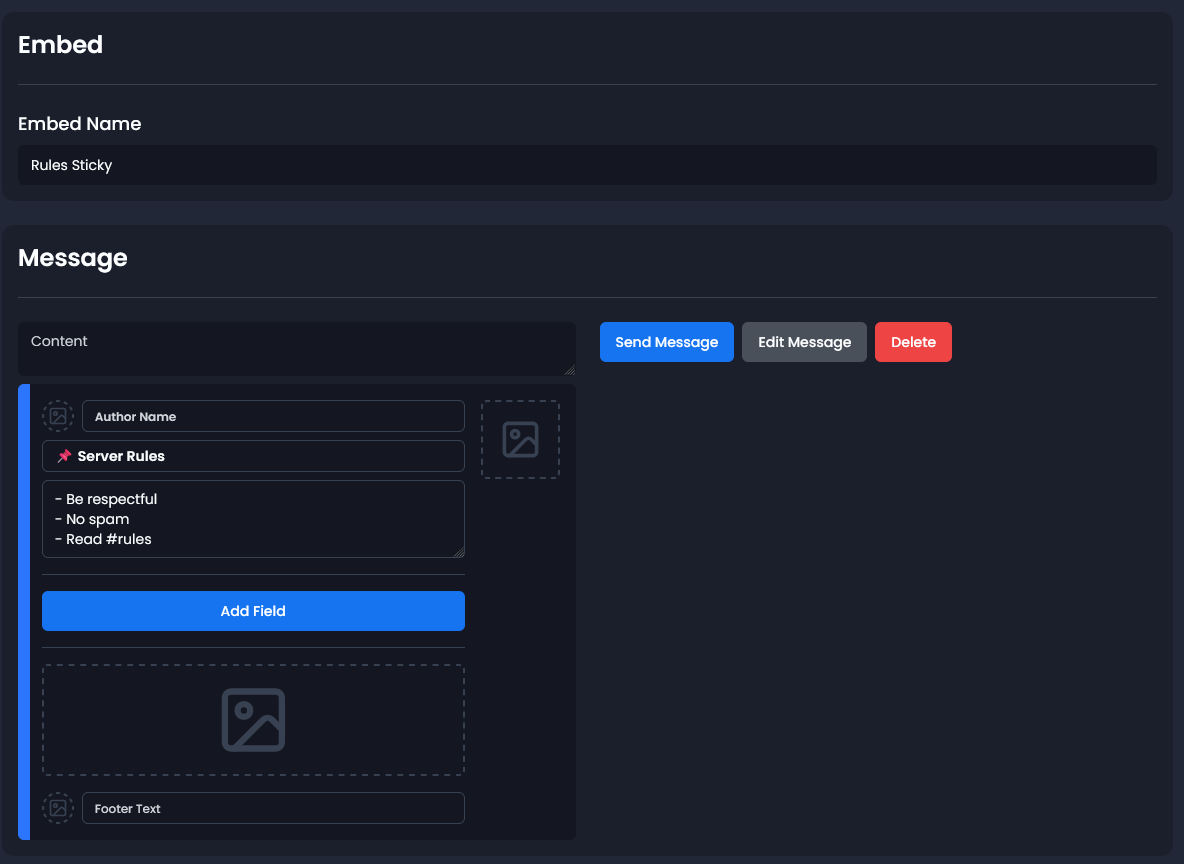
Task: Click the pin emoji beside Server Rules
Action: 63,456
